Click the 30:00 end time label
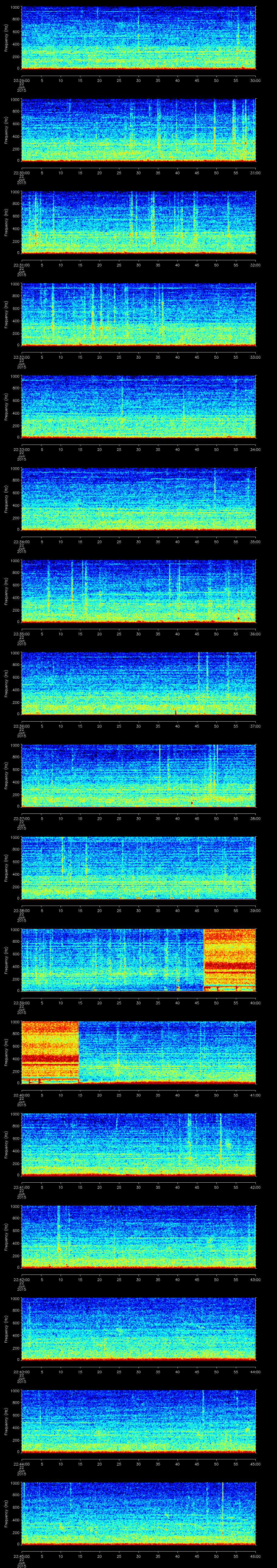Viewport: 277px width, 1568px height. coord(256,80)
